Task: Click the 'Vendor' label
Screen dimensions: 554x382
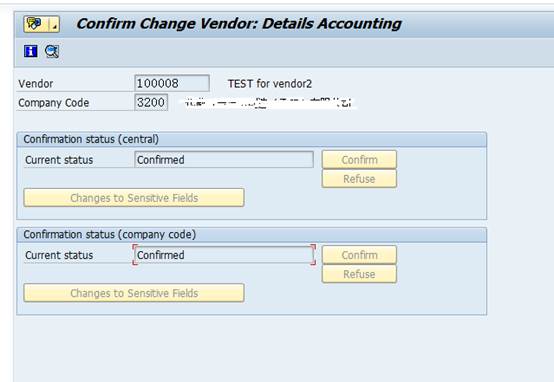Action: pos(36,84)
